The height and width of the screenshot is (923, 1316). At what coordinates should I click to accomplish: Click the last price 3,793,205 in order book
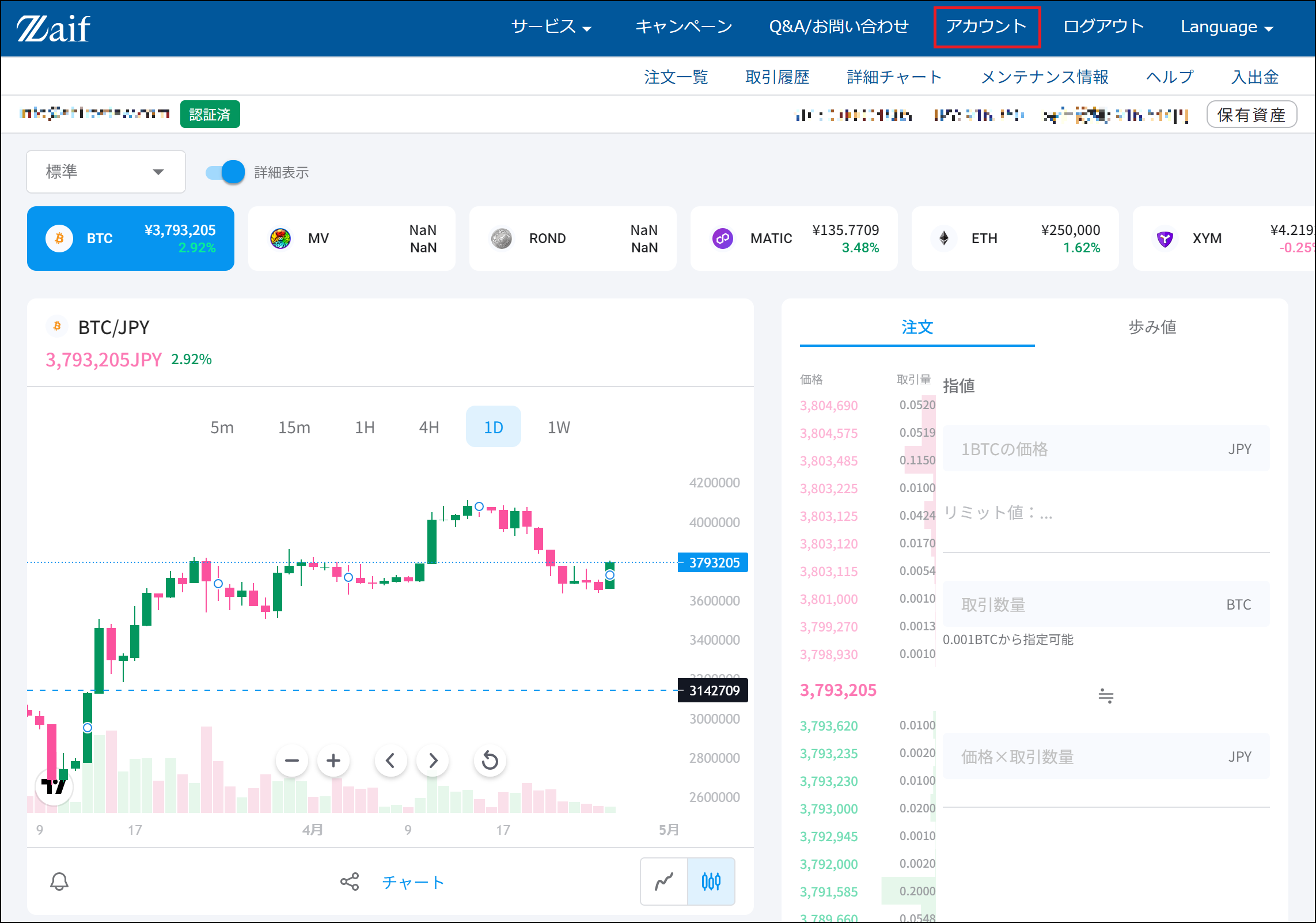click(838, 690)
